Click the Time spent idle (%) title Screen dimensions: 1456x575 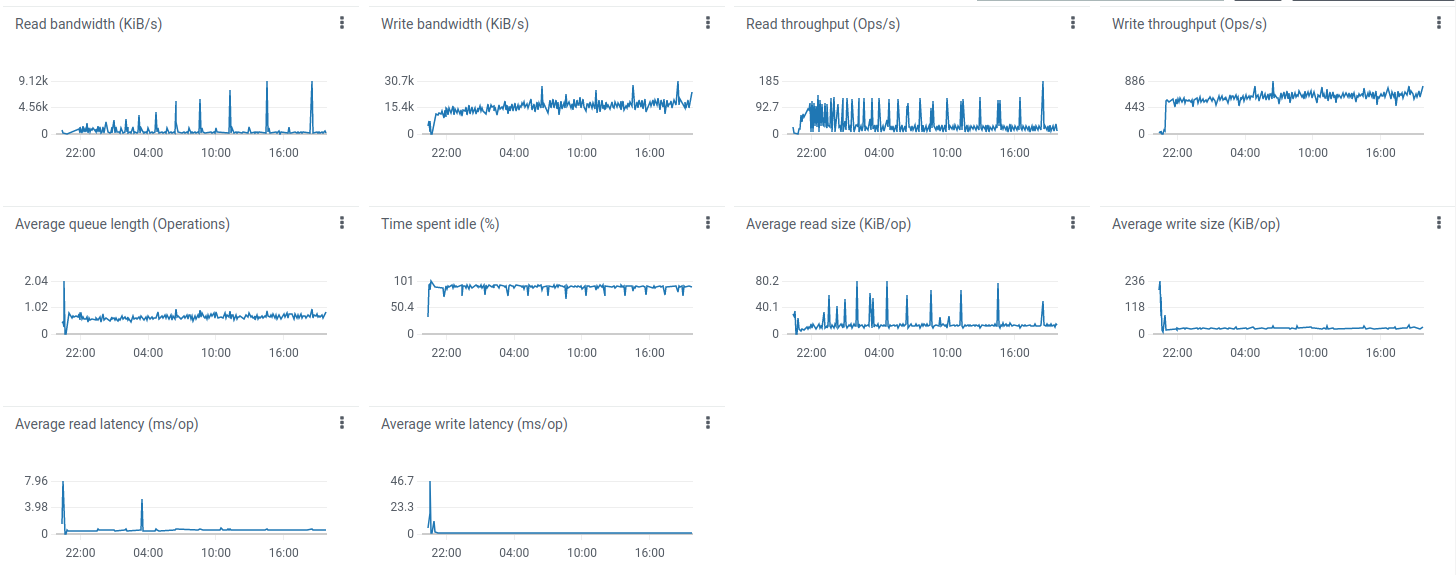440,224
